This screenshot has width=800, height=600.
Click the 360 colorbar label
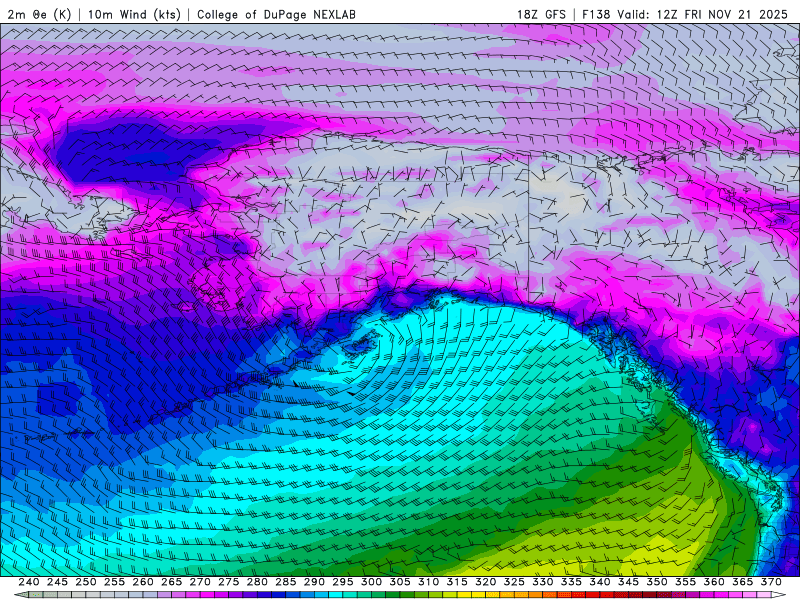click(x=714, y=582)
